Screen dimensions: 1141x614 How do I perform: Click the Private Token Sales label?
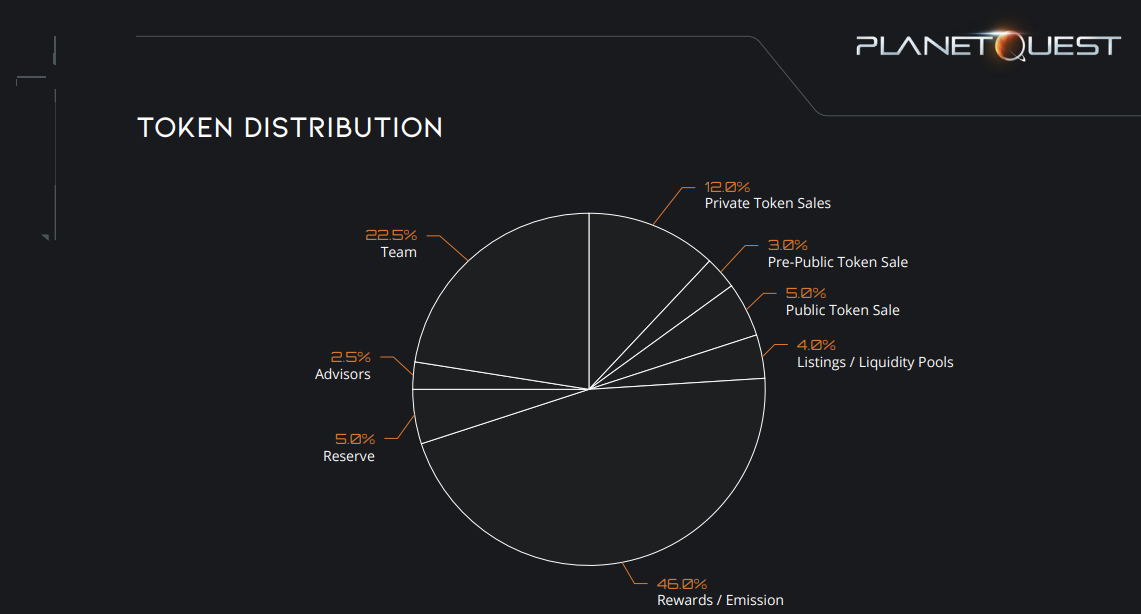click(767, 203)
